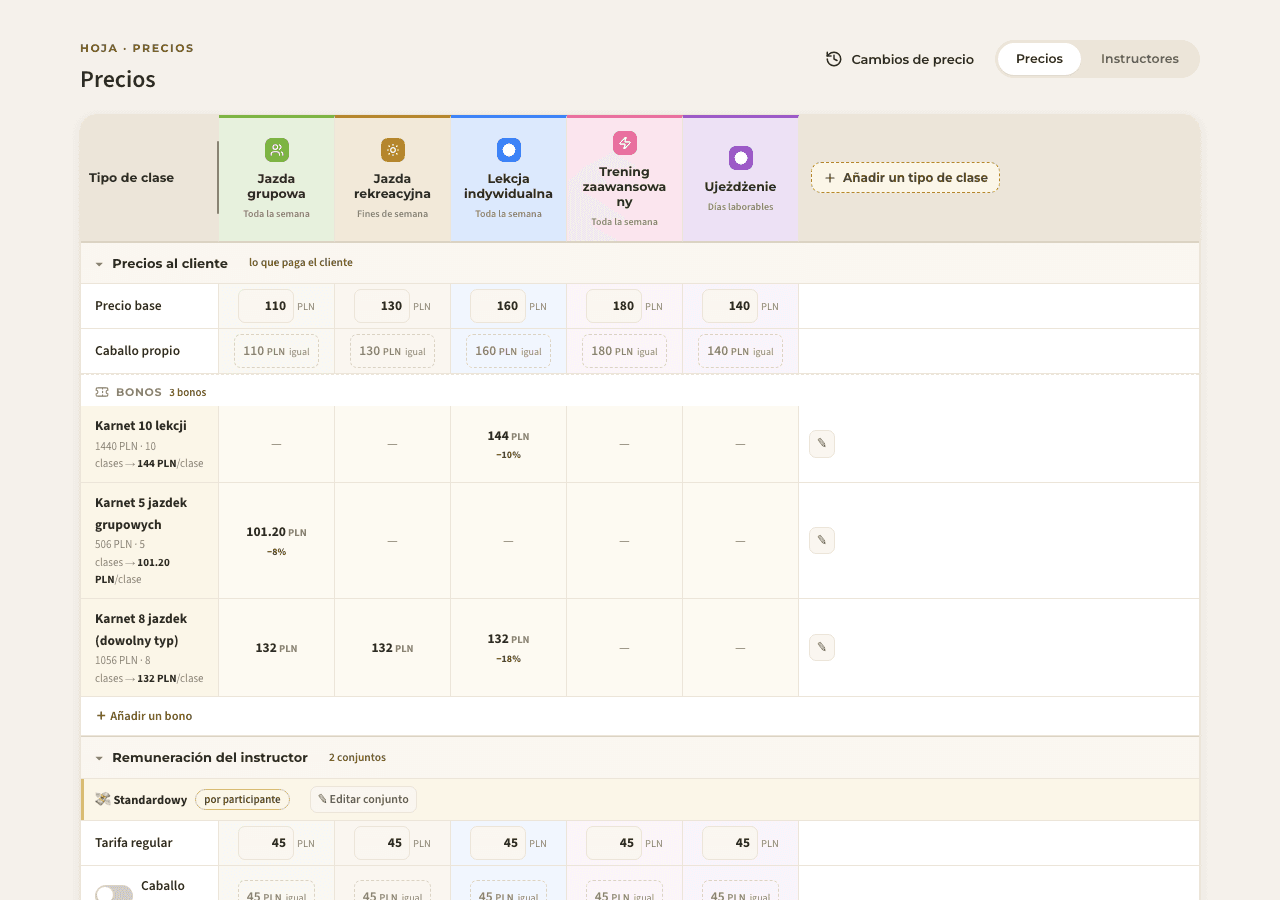Open Cambios de precio history
Image resolution: width=1280 pixels, height=900 pixels.
[x=900, y=59]
